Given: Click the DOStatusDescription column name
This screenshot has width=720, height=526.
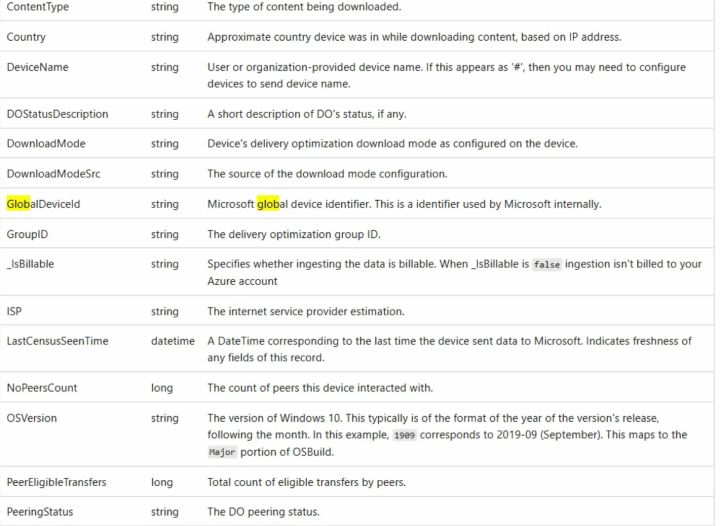Looking at the screenshot, I should [x=57, y=114].
